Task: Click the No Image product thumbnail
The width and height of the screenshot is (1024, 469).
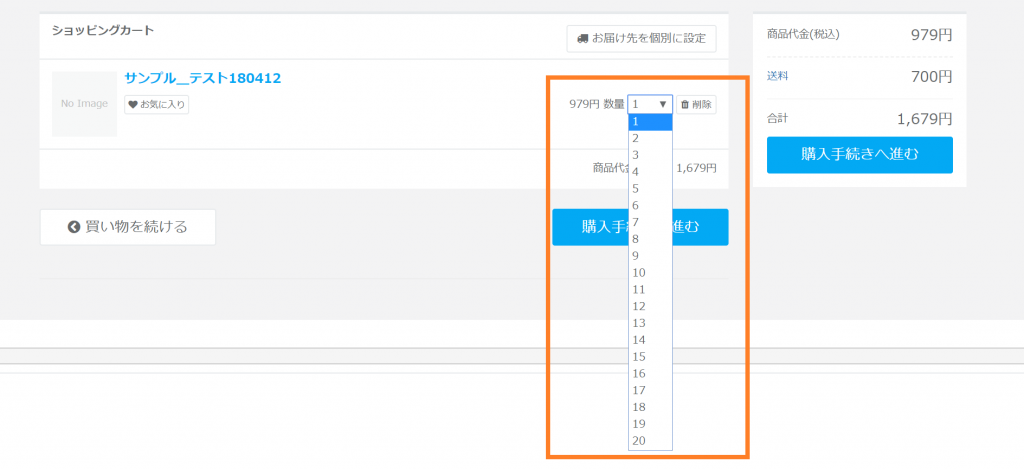Action: [84, 104]
